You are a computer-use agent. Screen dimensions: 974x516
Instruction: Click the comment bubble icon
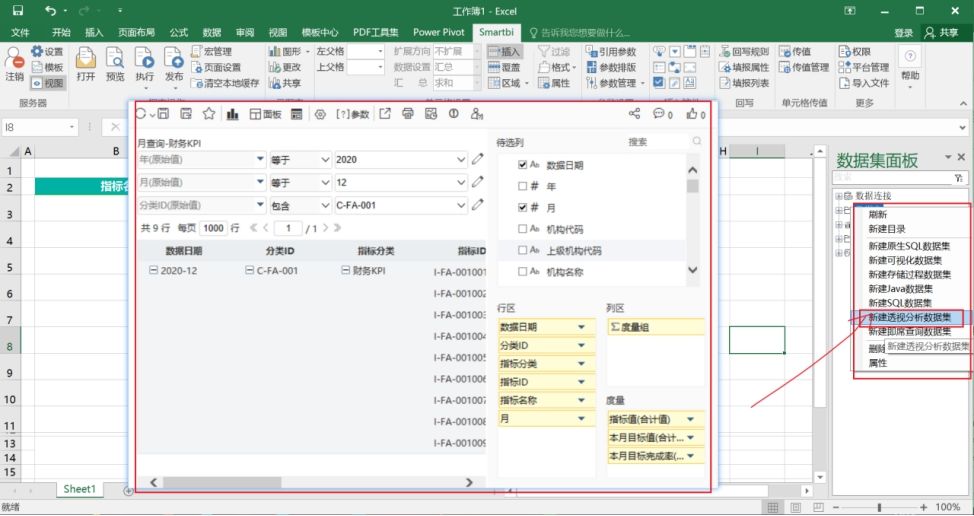click(658, 114)
